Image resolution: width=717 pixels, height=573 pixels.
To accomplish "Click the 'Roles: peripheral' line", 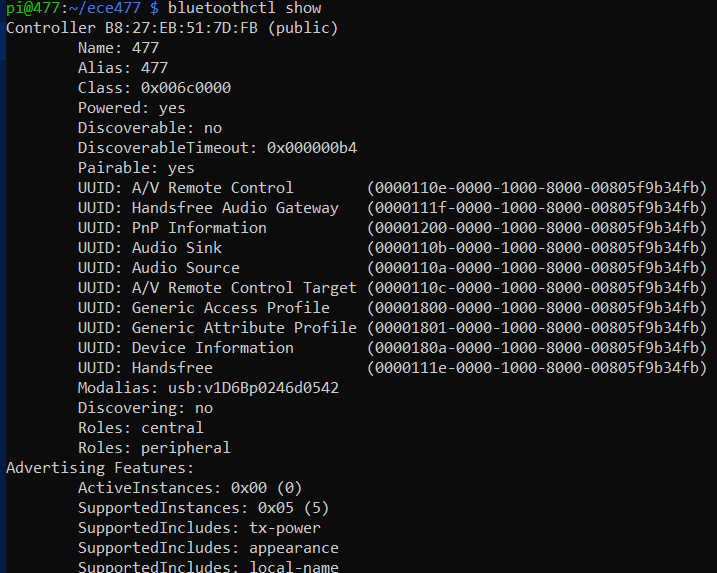I will click(154, 448).
